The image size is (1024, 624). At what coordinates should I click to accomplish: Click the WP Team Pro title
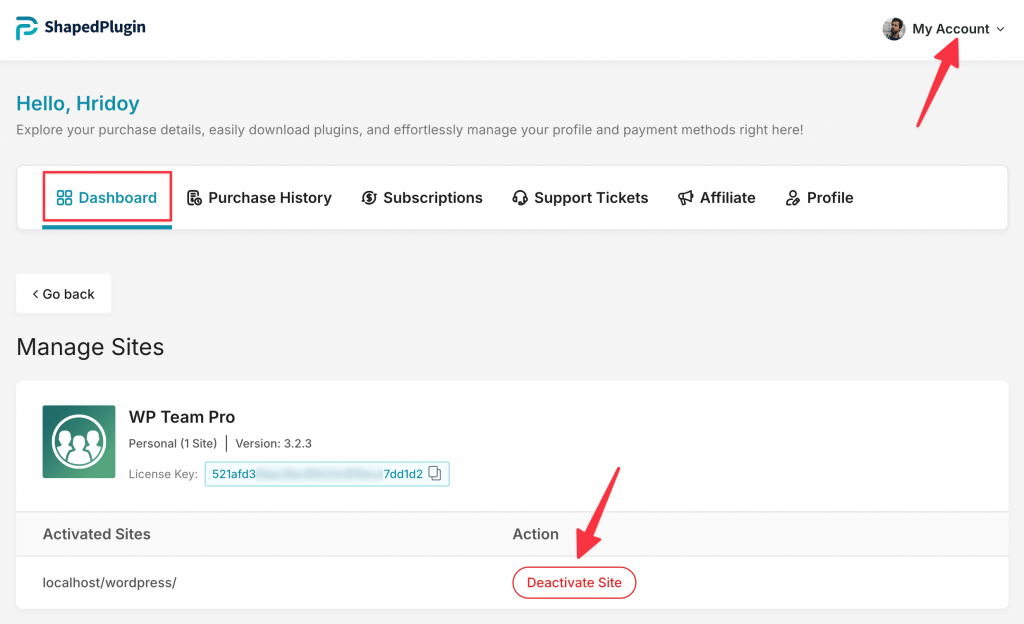[x=182, y=416]
